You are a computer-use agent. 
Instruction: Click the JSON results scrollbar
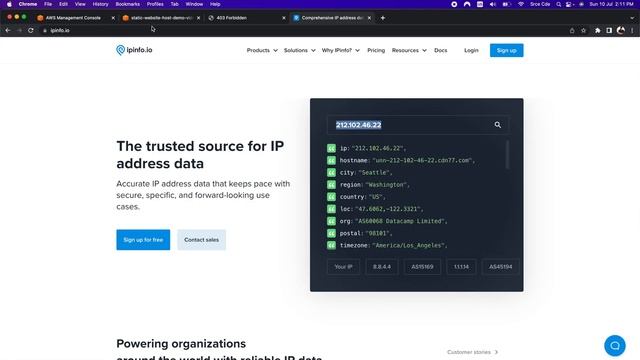(507, 155)
